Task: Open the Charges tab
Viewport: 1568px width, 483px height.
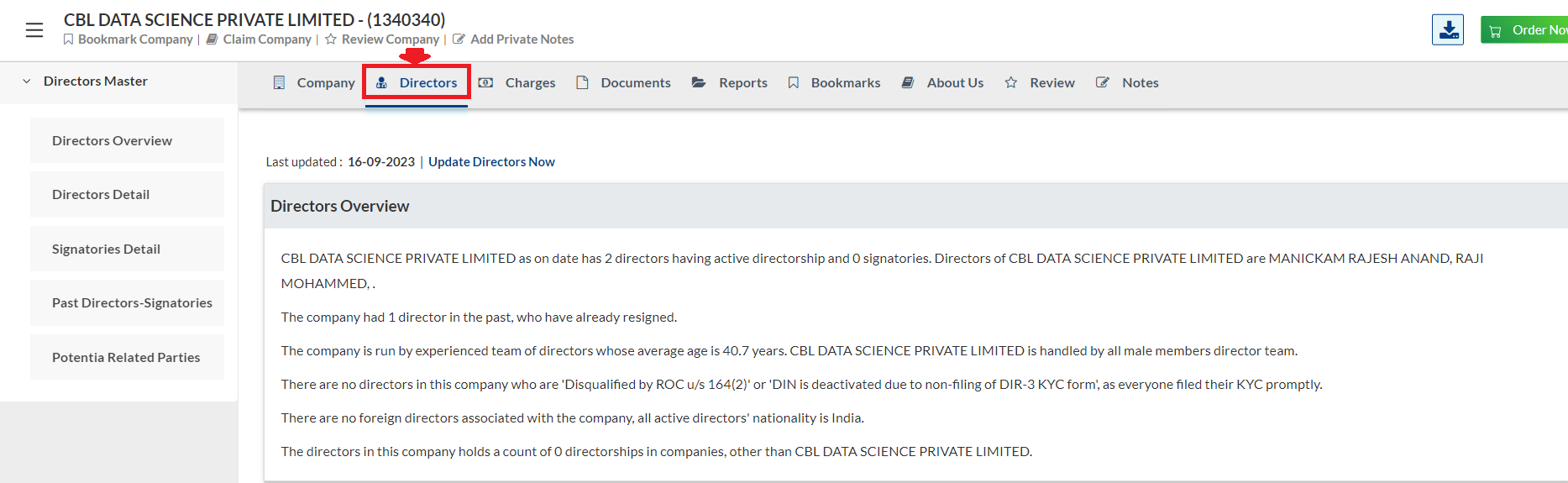Action: point(517,82)
